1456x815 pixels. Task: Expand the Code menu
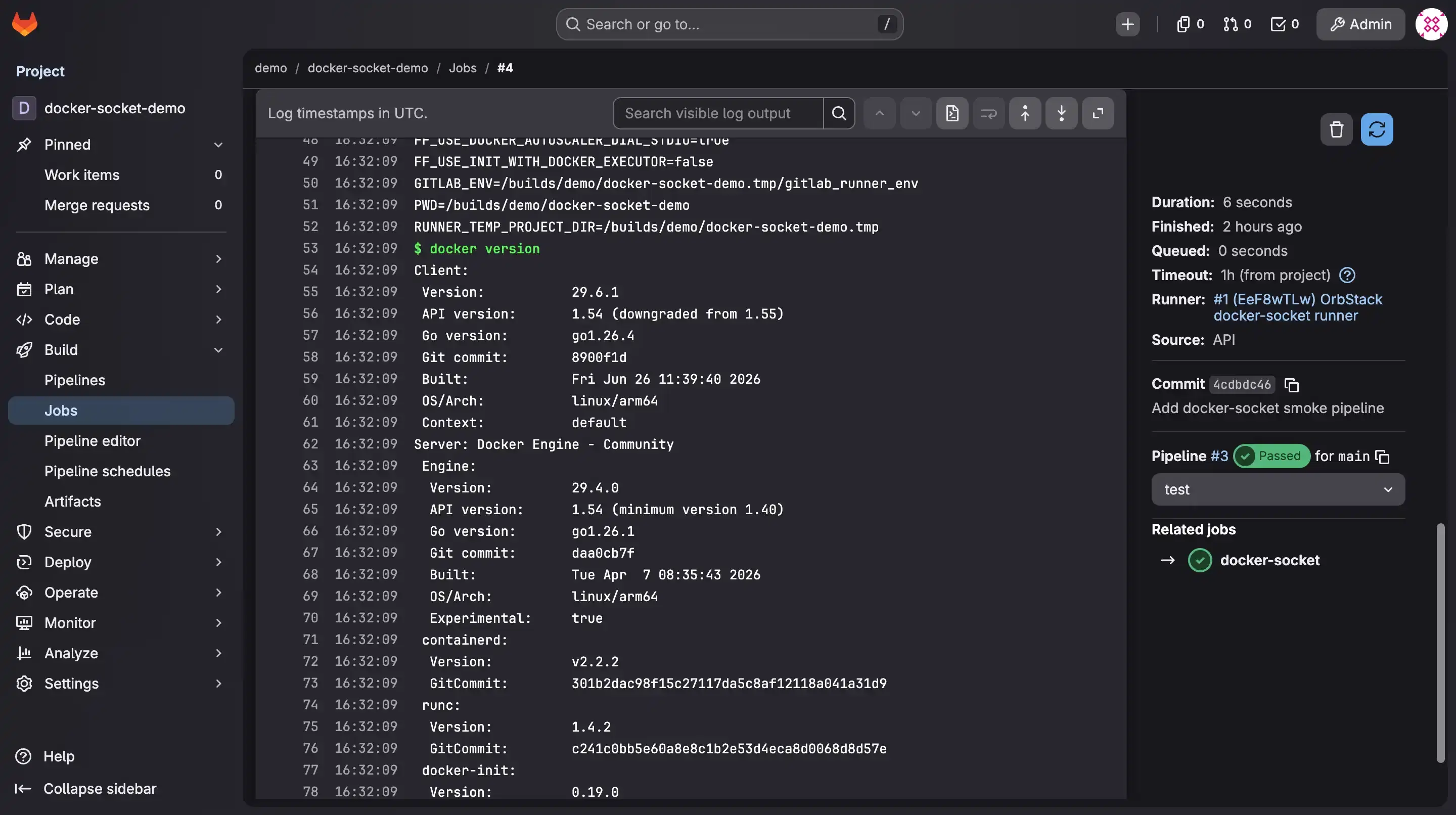click(x=121, y=320)
